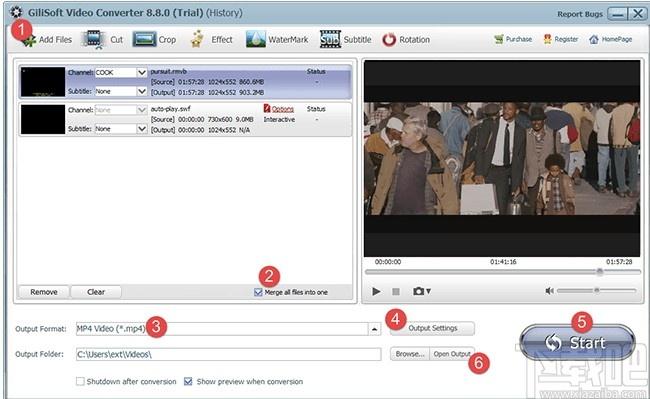Click the video seek bar handle
This screenshot has height=399, width=650.
[x=599, y=272]
